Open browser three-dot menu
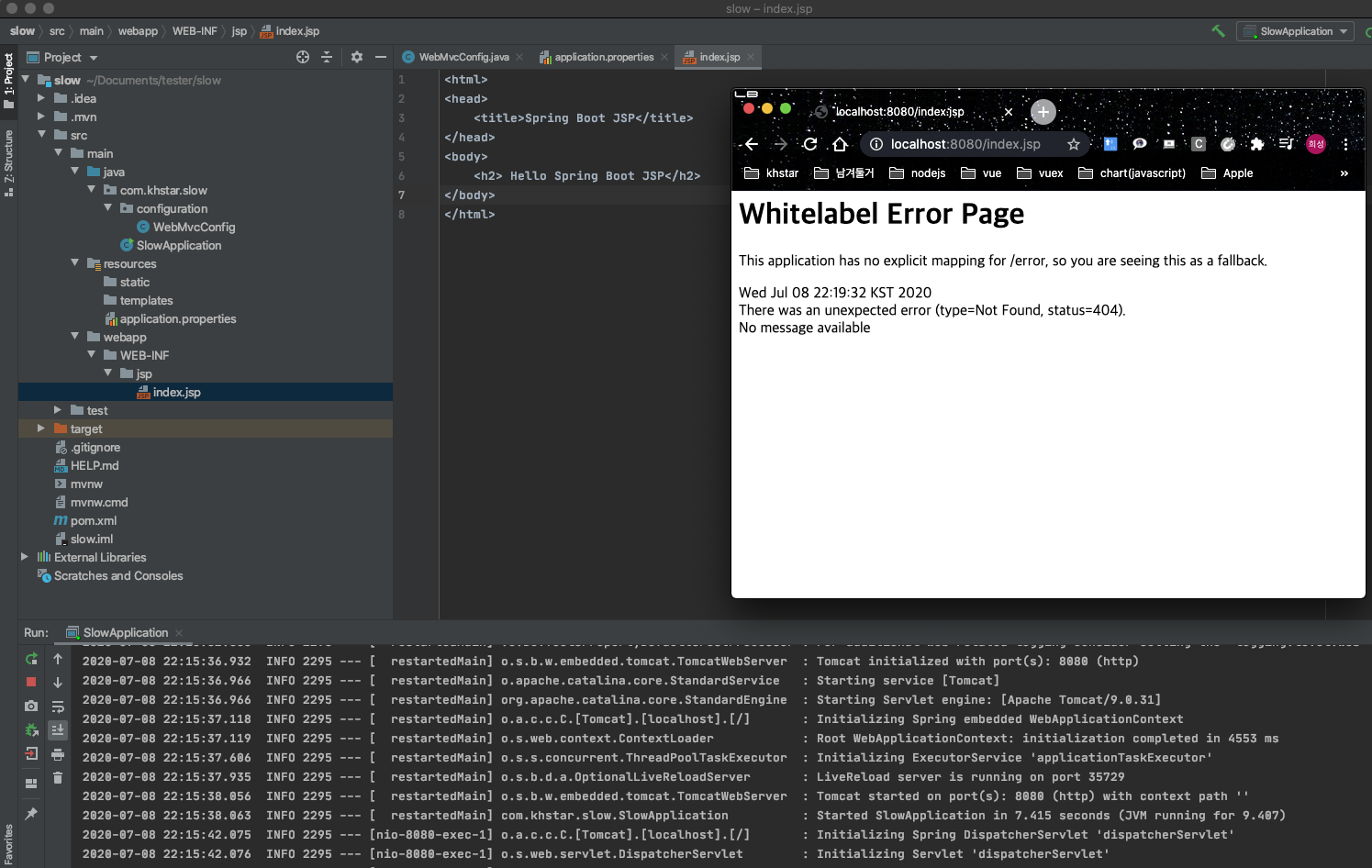This screenshot has height=868, width=1372. [1345, 144]
